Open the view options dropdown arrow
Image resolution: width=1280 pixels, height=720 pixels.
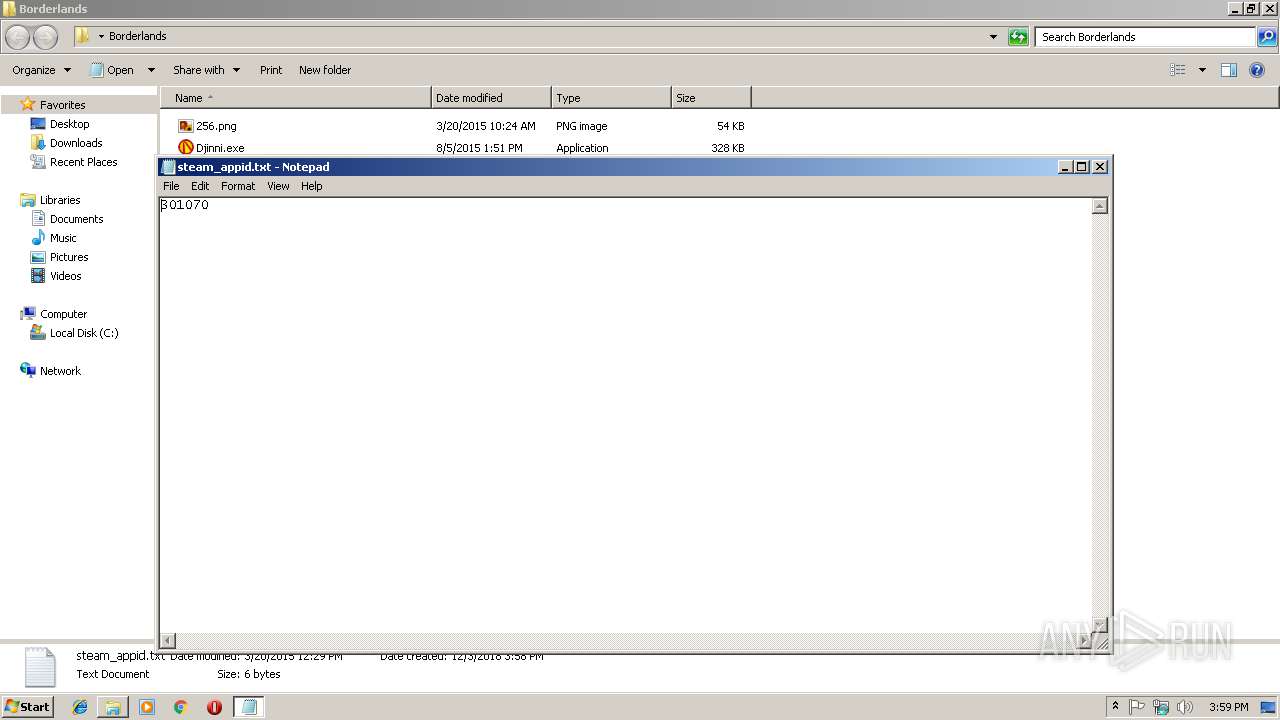[1202, 70]
